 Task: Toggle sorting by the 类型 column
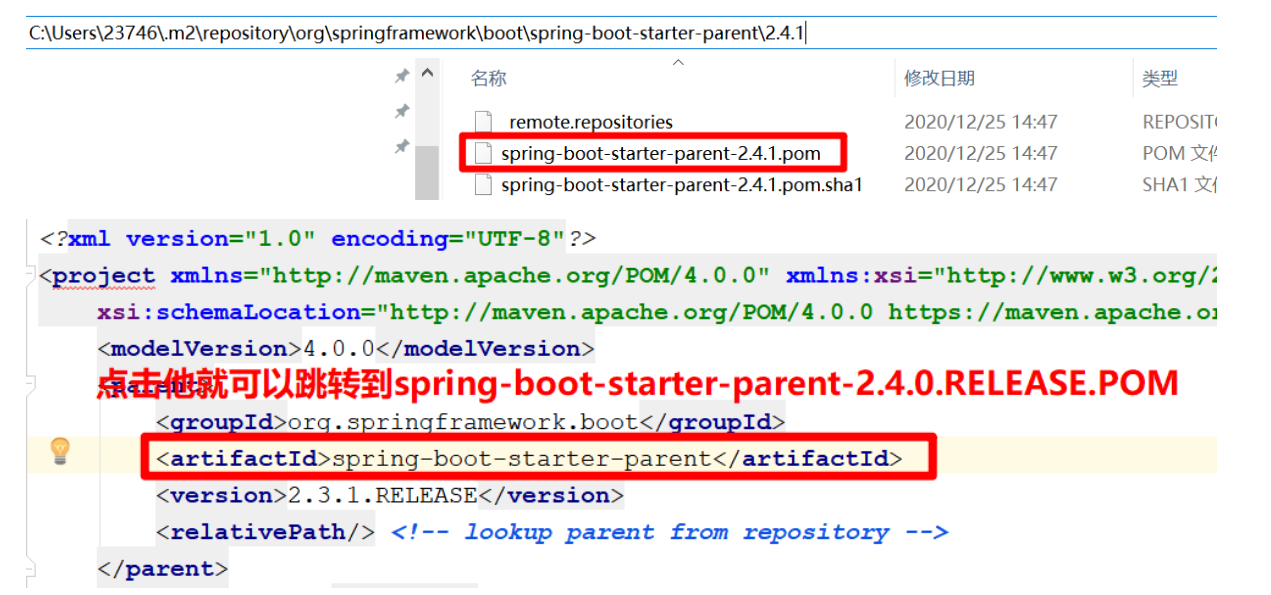1162,78
